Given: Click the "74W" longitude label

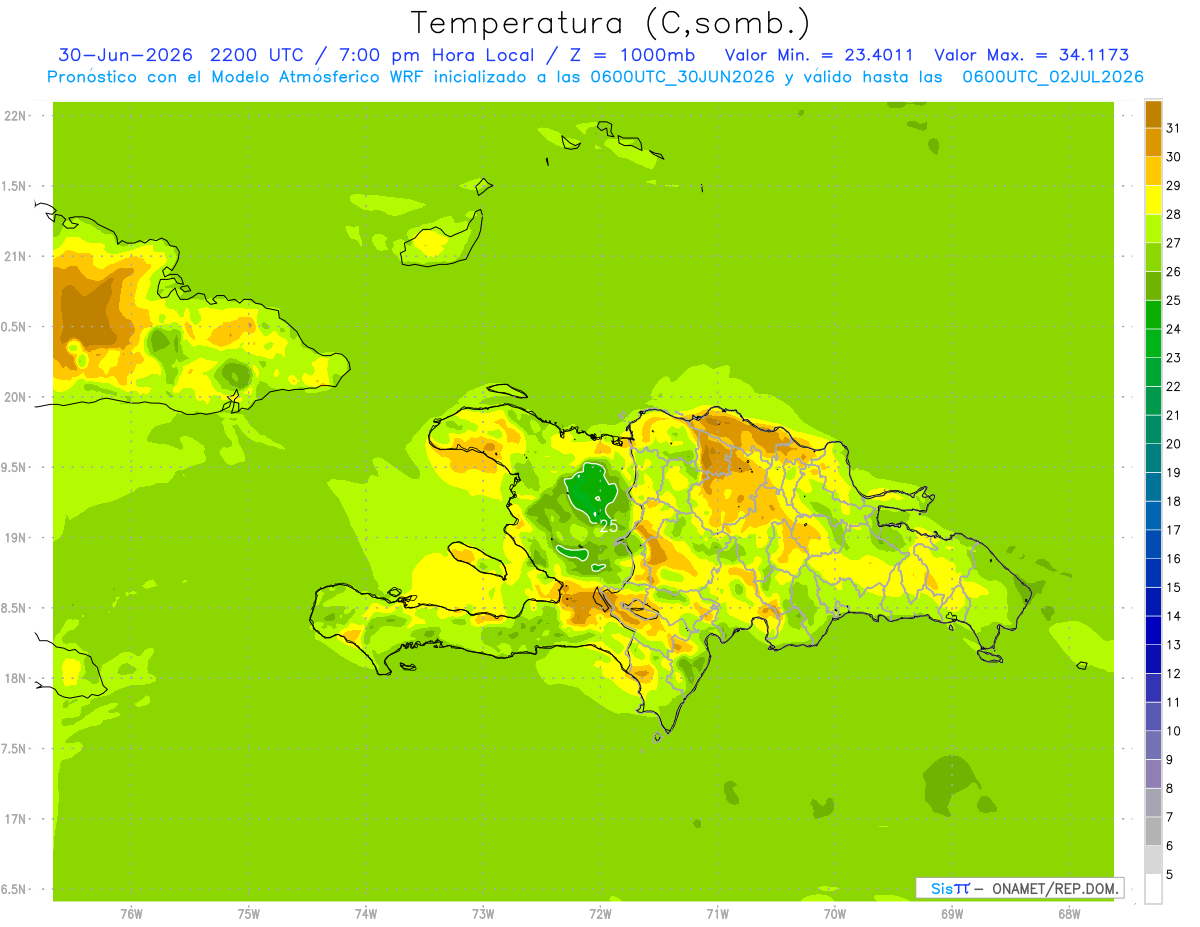Looking at the screenshot, I should tap(366, 914).
